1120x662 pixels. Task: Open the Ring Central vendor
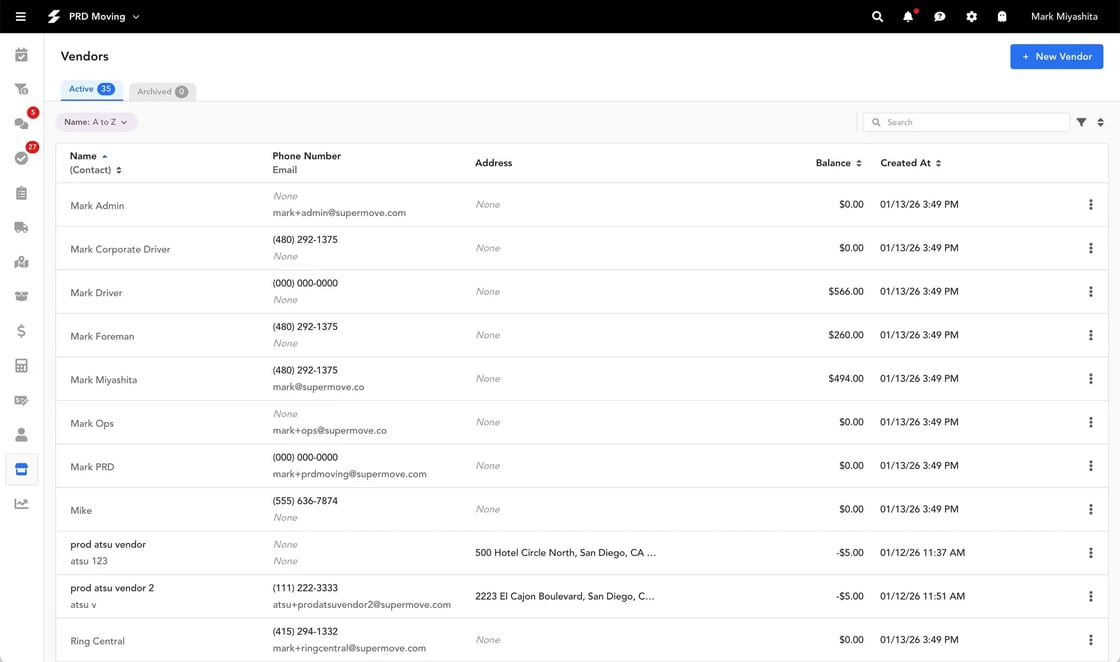coord(97,641)
